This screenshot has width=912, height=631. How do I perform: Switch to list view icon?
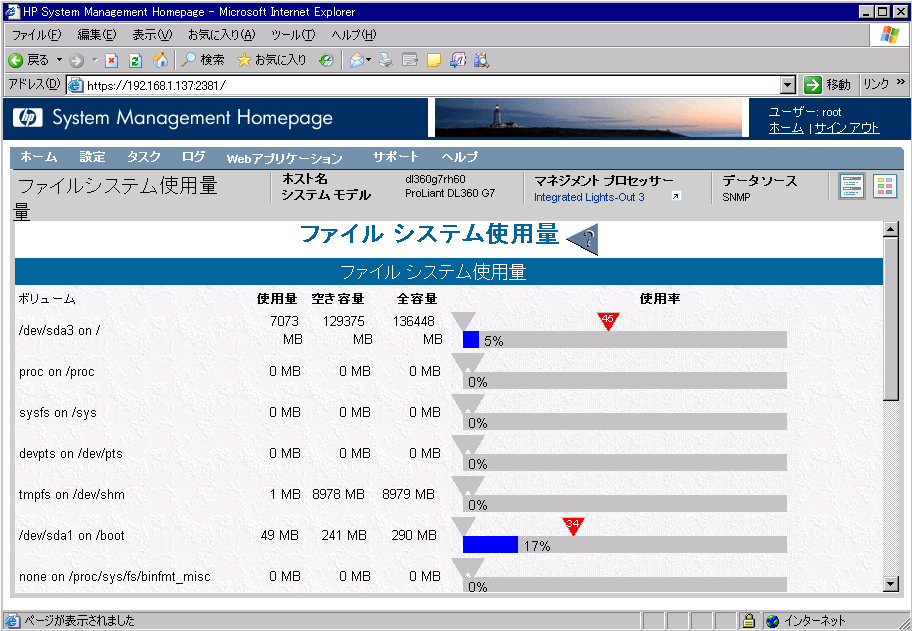(852, 186)
